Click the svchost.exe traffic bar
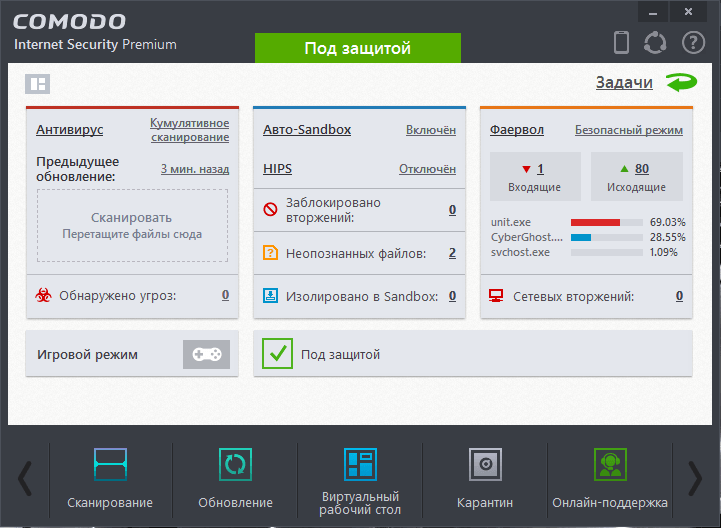This screenshot has height=528, width=721. pos(607,252)
